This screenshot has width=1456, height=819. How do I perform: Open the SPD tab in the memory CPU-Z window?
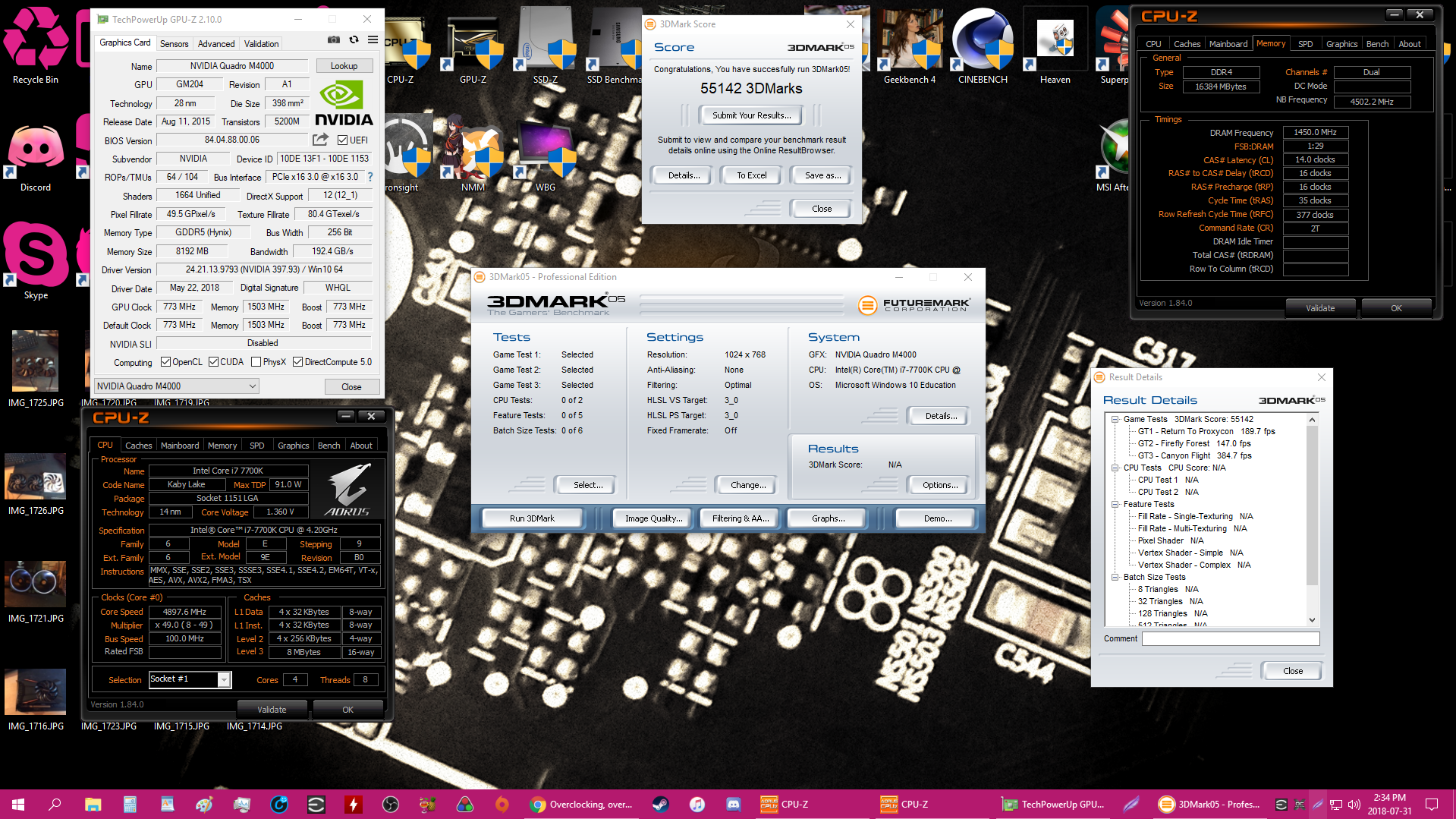pos(1305,44)
